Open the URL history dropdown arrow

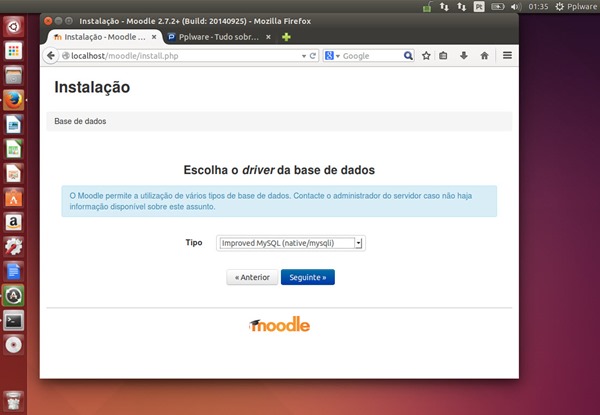click(303, 56)
